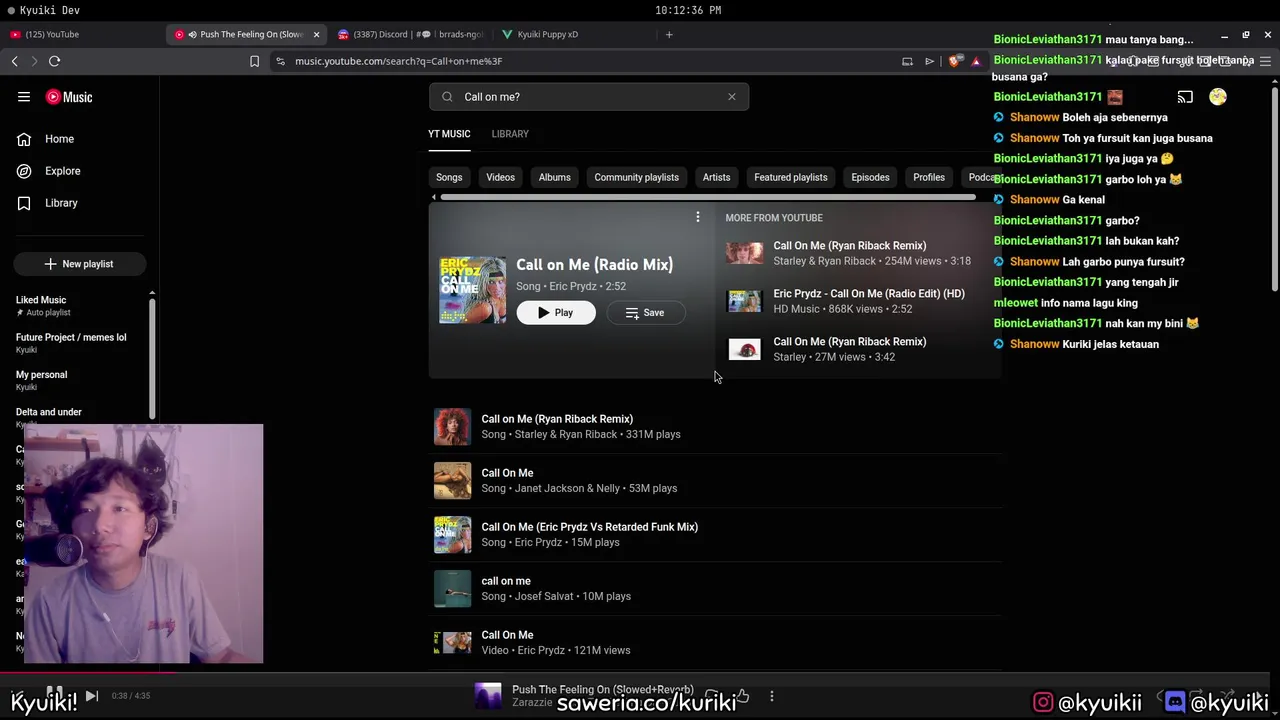Save Call on Me (Radio Mix) to a playlist
Viewport: 1280px width, 720px height.
pos(645,313)
